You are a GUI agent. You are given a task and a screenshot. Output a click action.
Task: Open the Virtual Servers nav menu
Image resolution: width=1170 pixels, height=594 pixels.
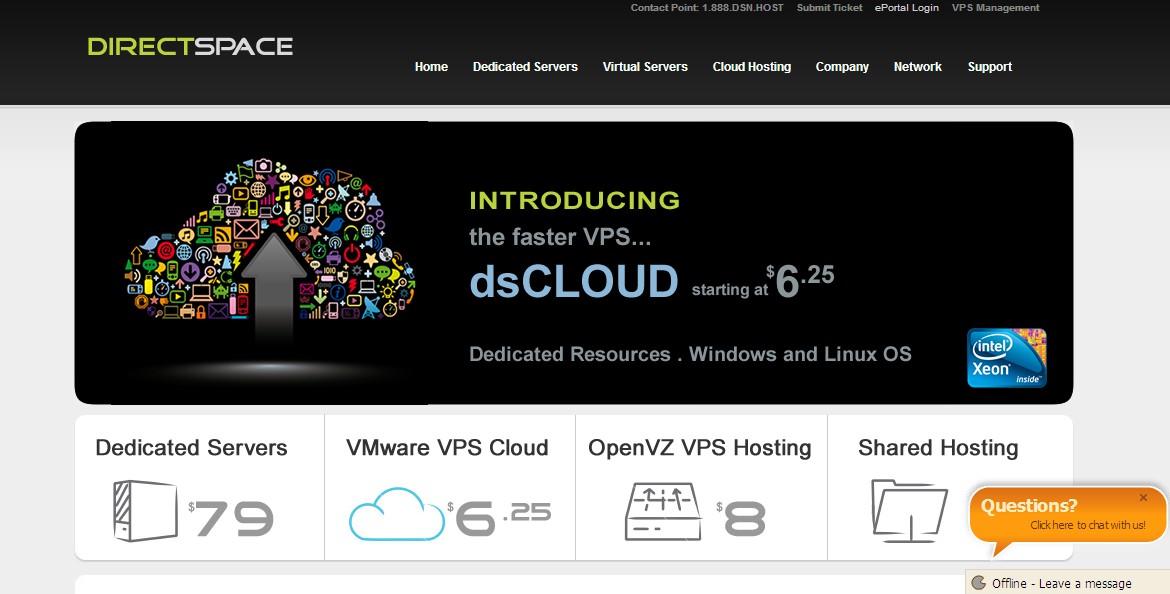click(x=645, y=66)
